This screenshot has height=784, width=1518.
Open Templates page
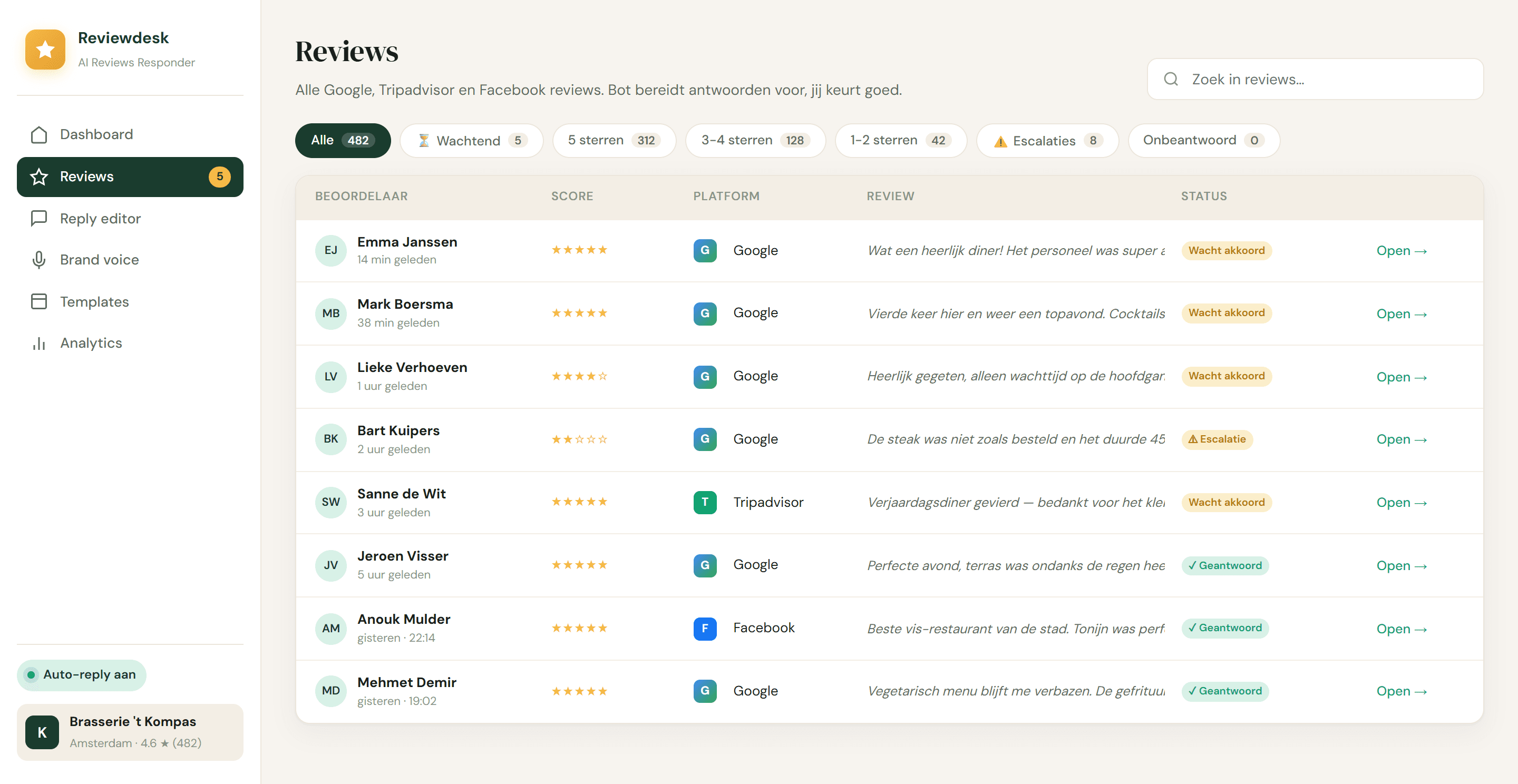130,301
